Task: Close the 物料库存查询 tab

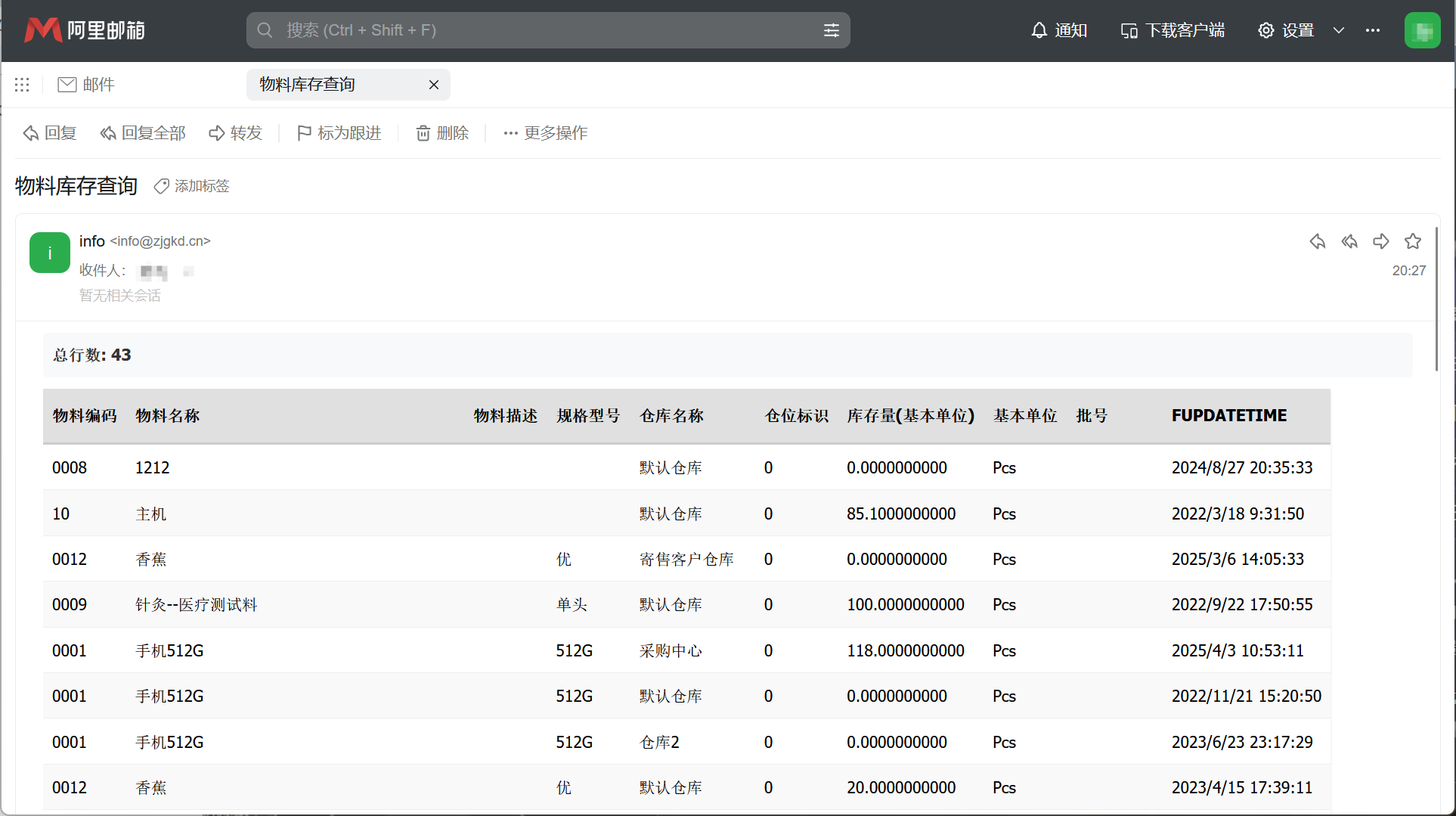Action: coord(434,85)
